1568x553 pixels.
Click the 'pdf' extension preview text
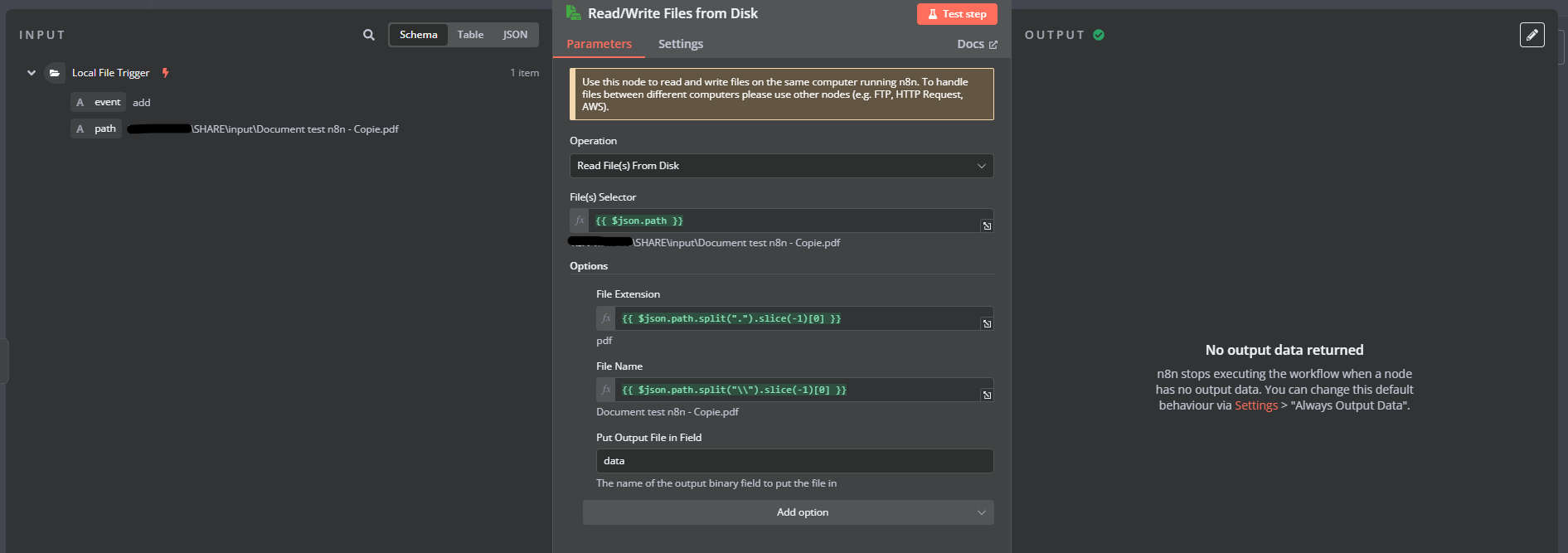(604, 341)
